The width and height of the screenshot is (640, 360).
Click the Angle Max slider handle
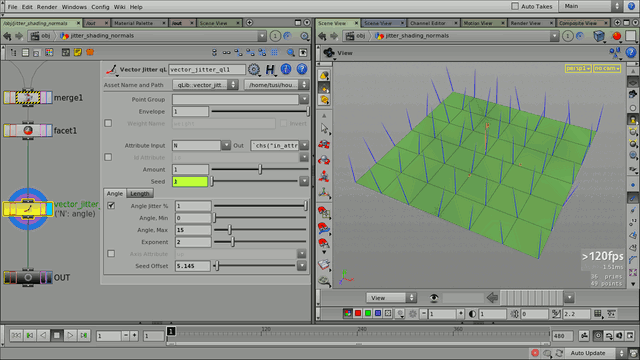230,230
